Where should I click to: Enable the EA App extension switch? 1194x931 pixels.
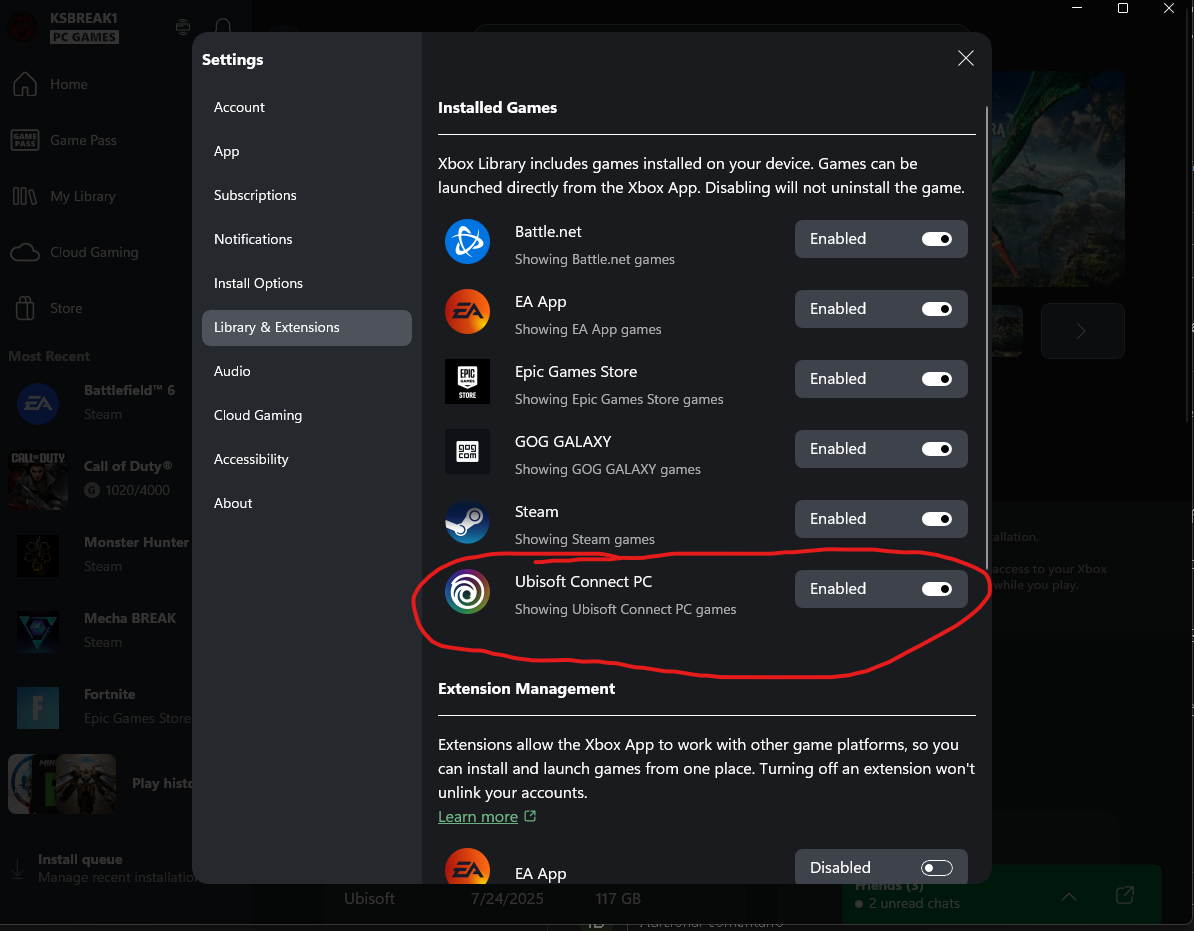coord(937,868)
